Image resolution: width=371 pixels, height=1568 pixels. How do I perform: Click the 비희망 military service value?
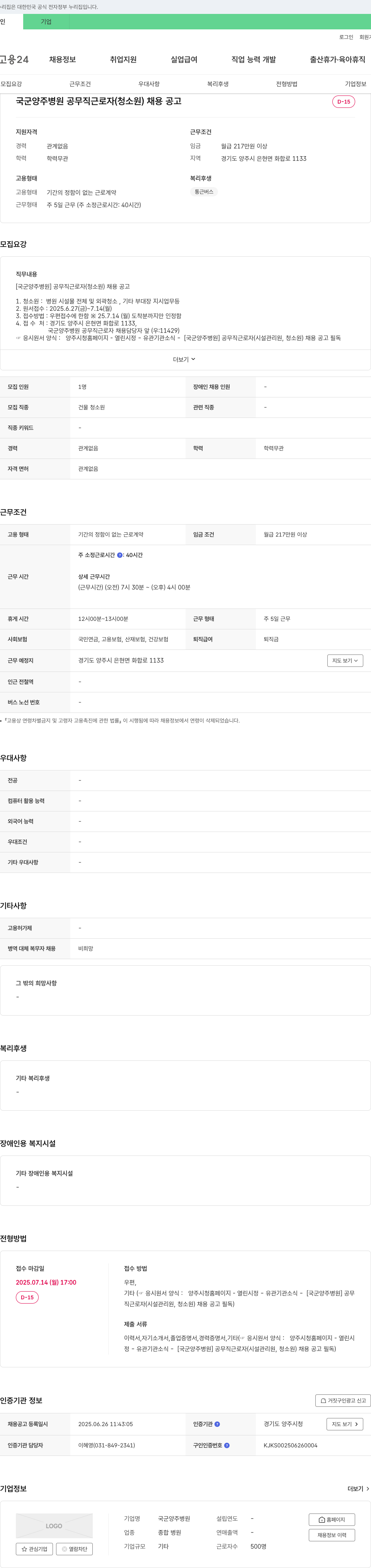point(86,948)
